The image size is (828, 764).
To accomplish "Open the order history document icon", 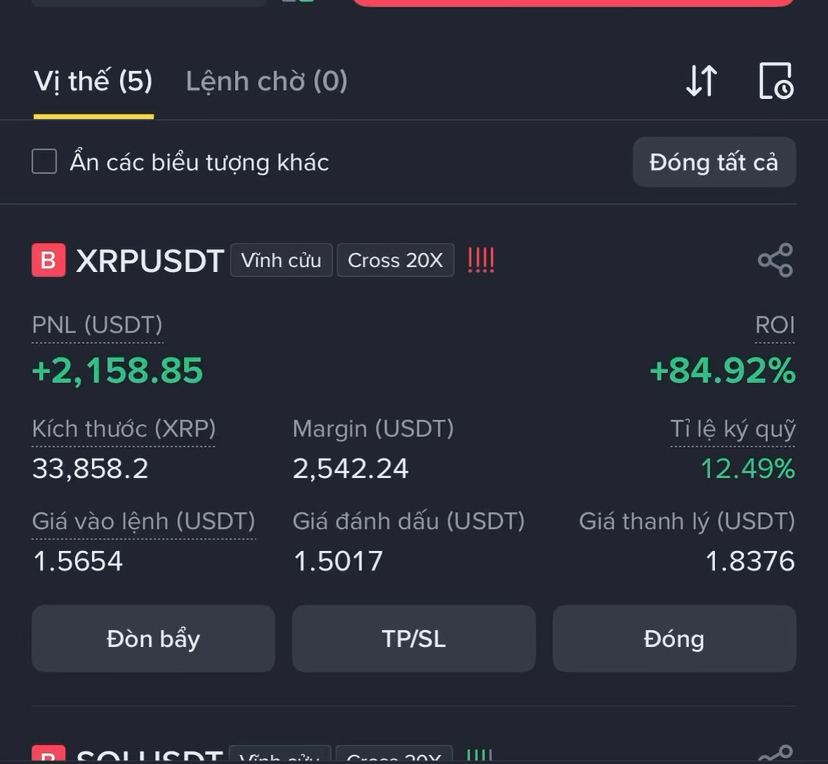I will pos(776,81).
